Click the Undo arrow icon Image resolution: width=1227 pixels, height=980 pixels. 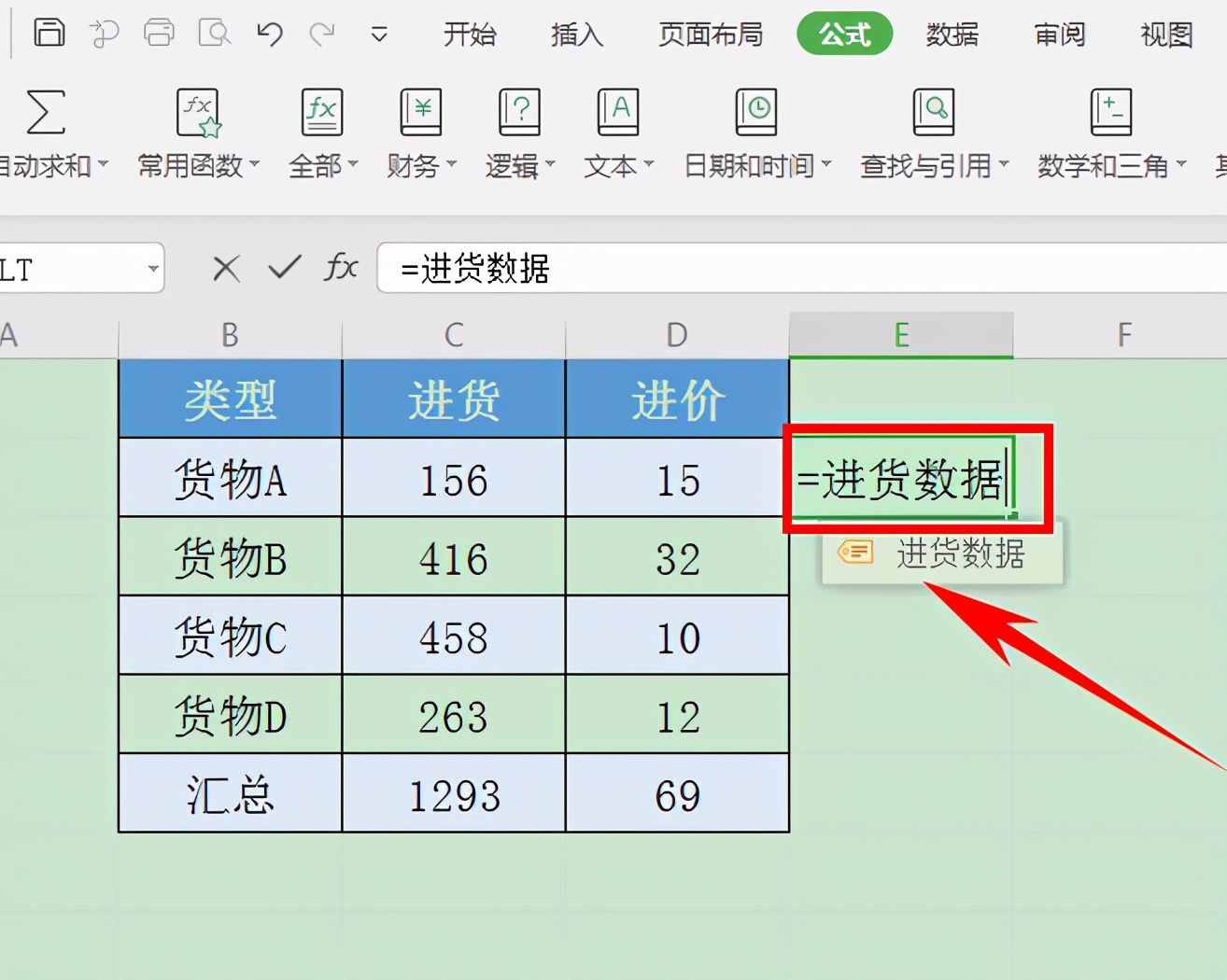(270, 35)
